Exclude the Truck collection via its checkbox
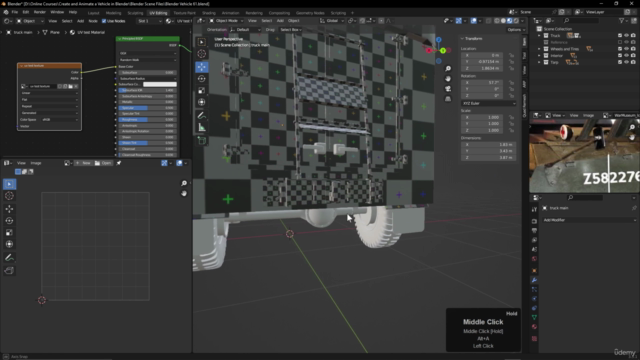The width and height of the screenshot is (640, 360). pos(620,36)
